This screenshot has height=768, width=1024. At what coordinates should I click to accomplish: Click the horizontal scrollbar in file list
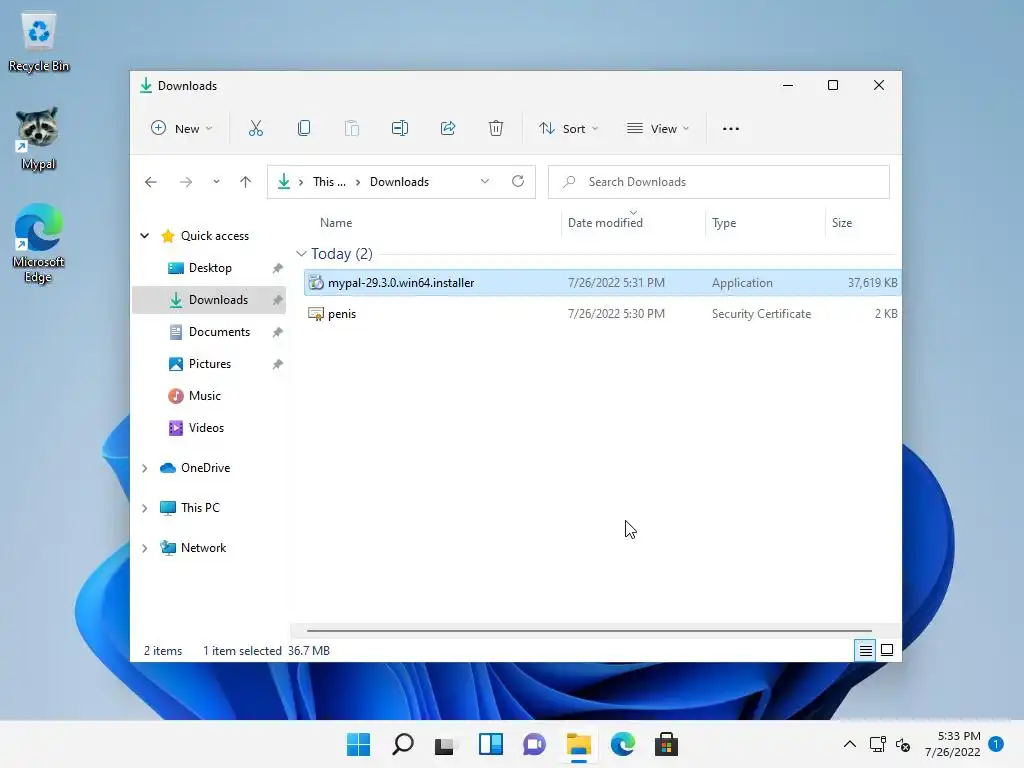coord(589,631)
